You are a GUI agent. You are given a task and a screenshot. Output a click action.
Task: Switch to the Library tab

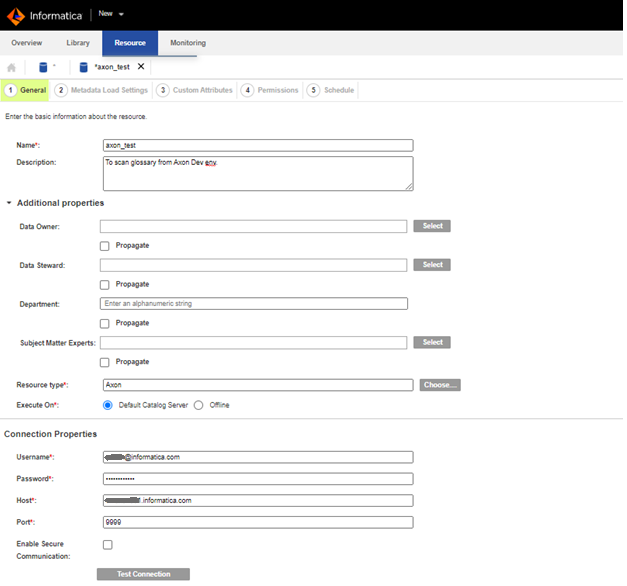(78, 43)
